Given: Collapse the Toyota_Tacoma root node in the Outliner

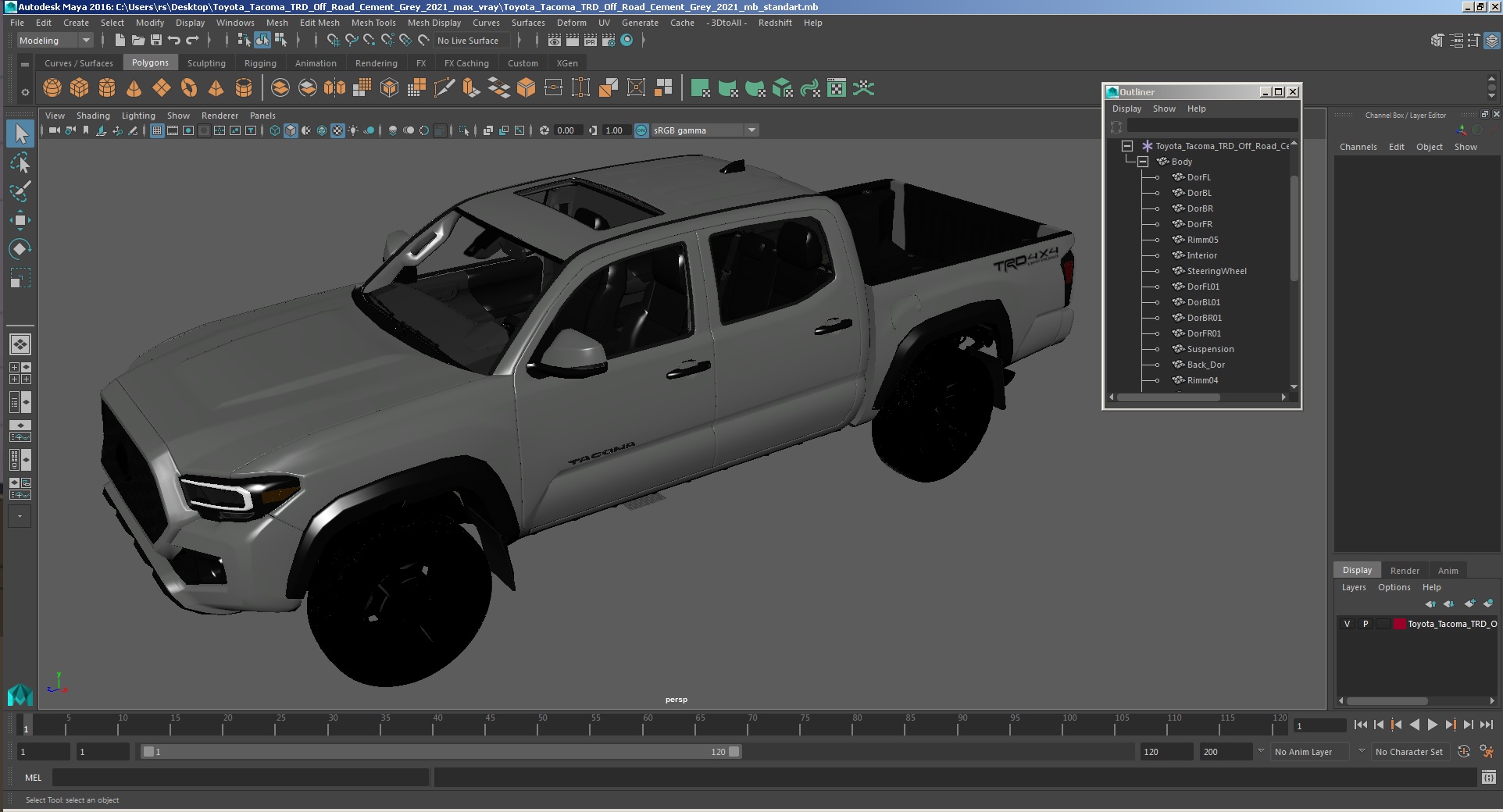Looking at the screenshot, I should pos(1127,146).
